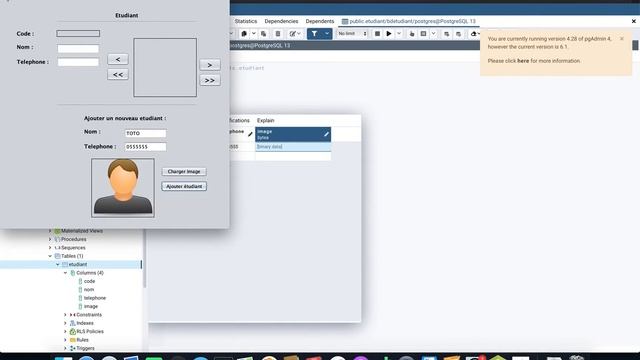The width and height of the screenshot is (640, 360).
Task: Click the single '<' previous button
Action: click(118, 60)
